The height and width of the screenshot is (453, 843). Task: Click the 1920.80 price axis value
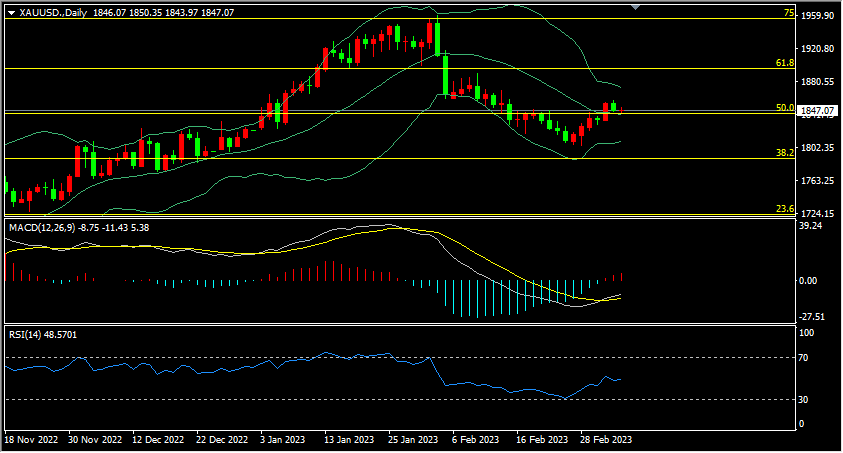pos(817,49)
